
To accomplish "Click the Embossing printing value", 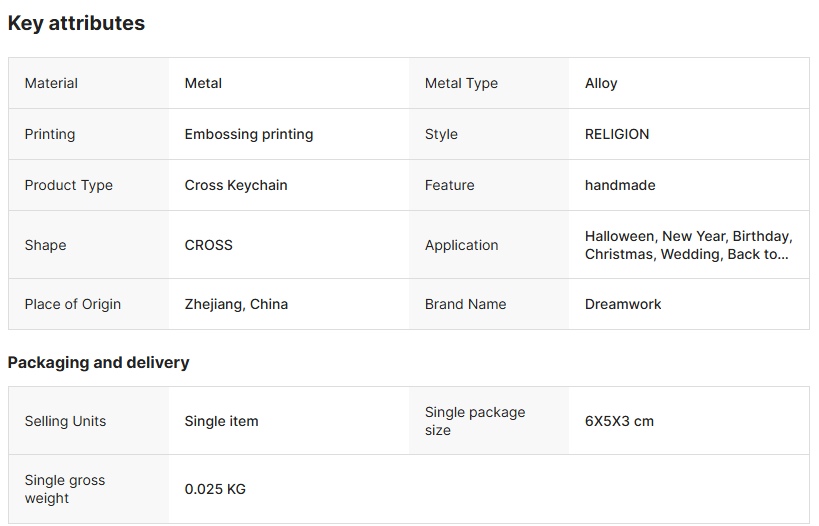I will 249,134.
